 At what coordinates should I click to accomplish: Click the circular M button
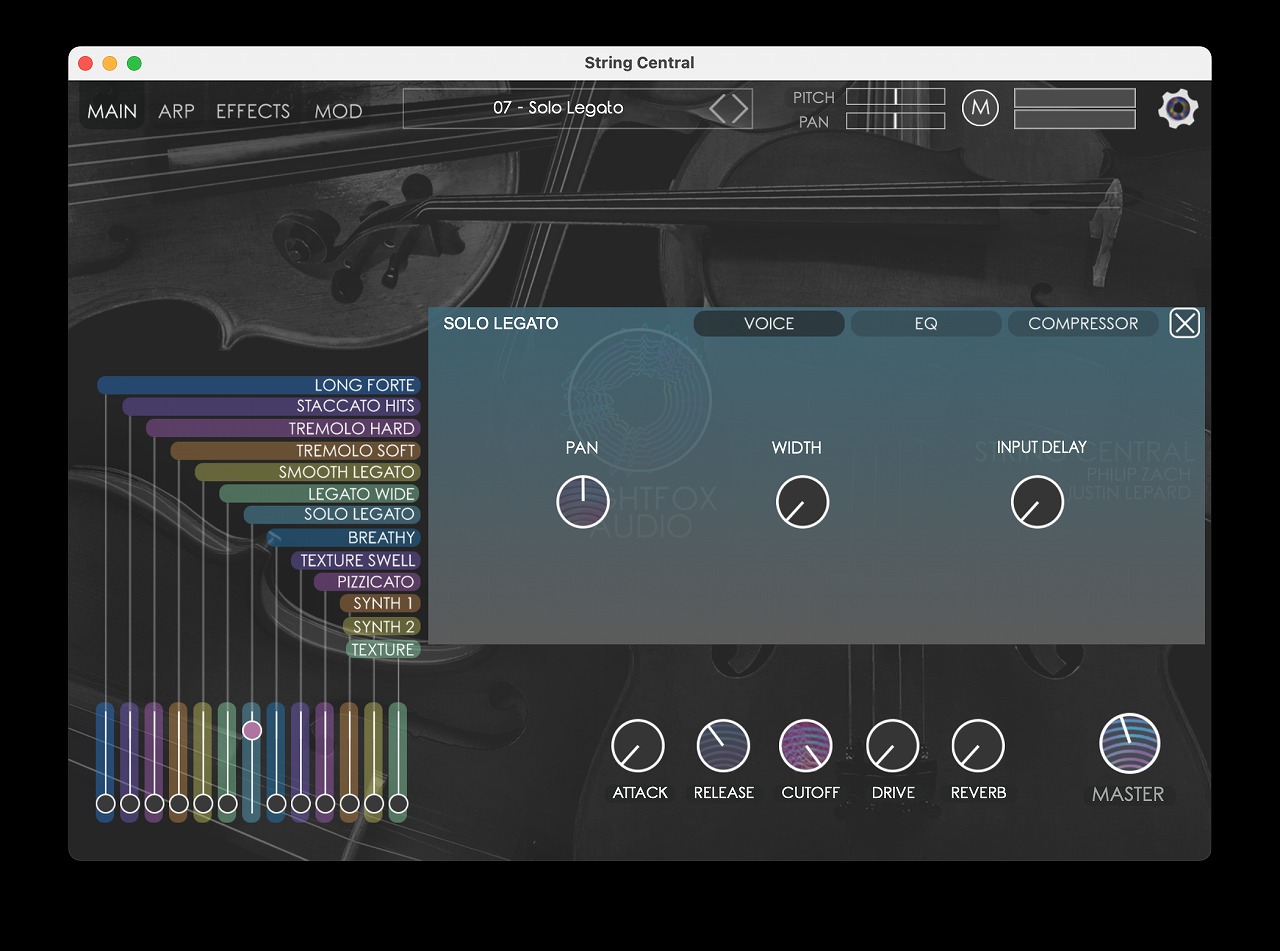980,108
